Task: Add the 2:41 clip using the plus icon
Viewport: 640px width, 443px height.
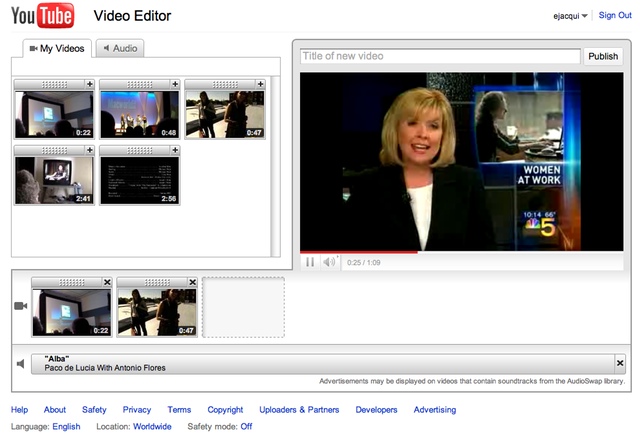Action: point(90,150)
